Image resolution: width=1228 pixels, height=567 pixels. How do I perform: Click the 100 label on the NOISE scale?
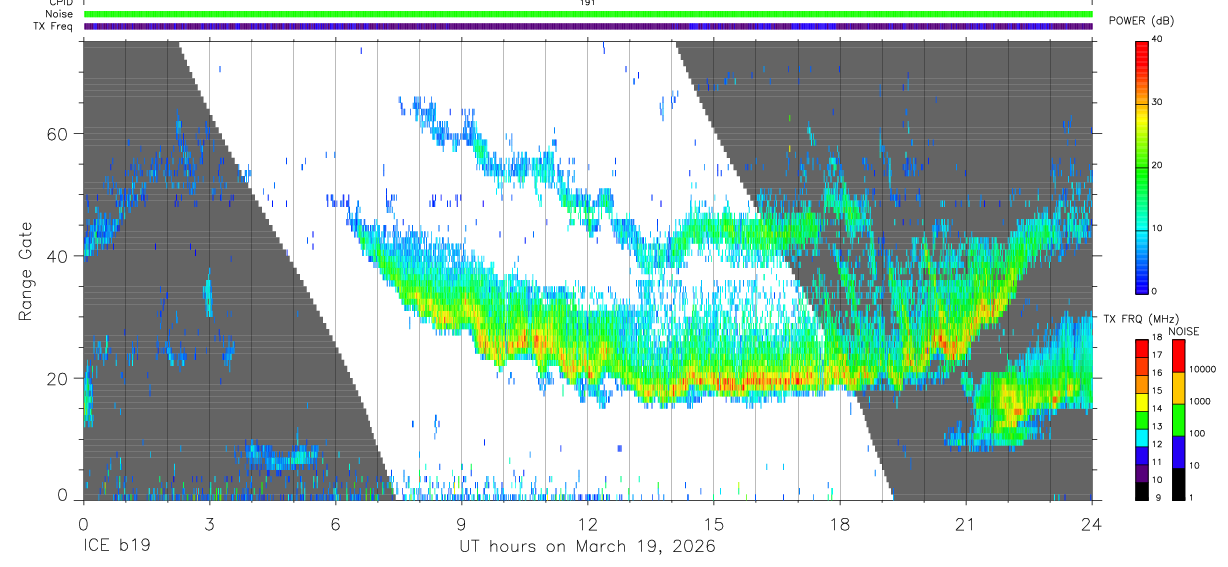point(1199,434)
